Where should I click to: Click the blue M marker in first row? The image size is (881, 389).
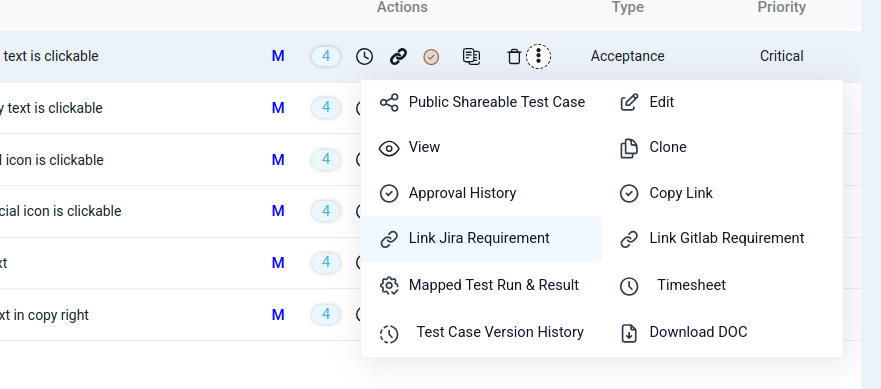[x=278, y=56]
